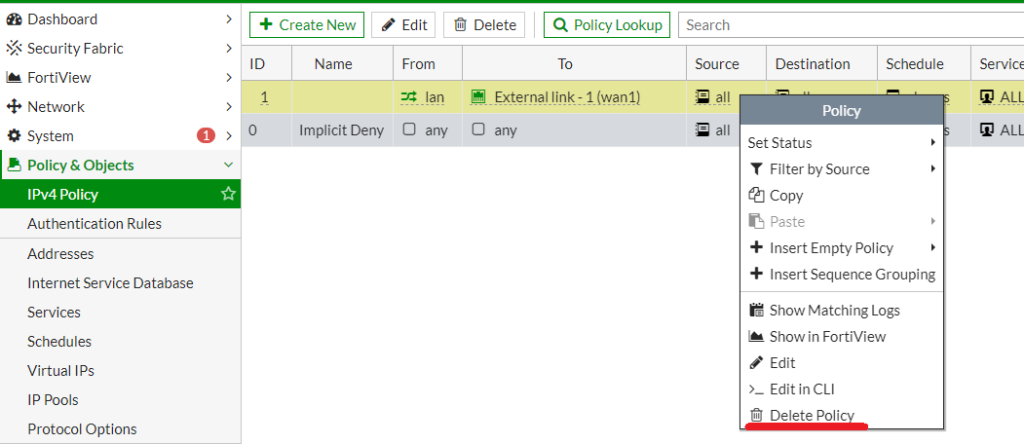Image resolution: width=1024 pixels, height=444 pixels.
Task: Open the Filter by Source submenu arrow
Action: [933, 169]
